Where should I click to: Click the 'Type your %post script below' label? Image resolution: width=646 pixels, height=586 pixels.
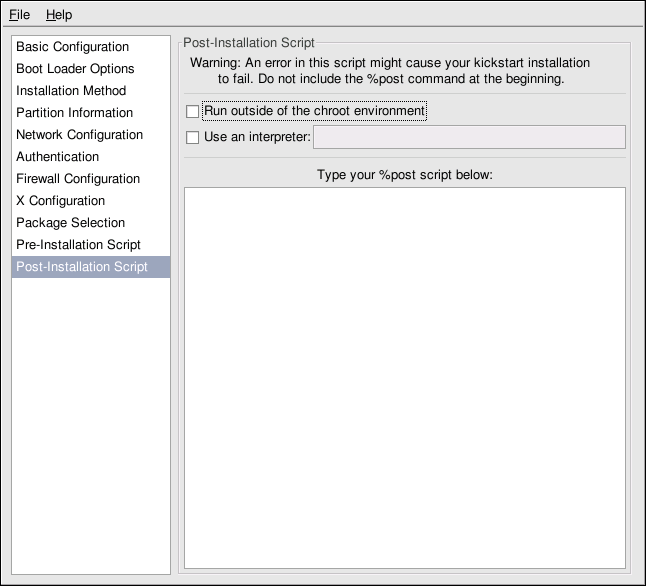coord(405,175)
